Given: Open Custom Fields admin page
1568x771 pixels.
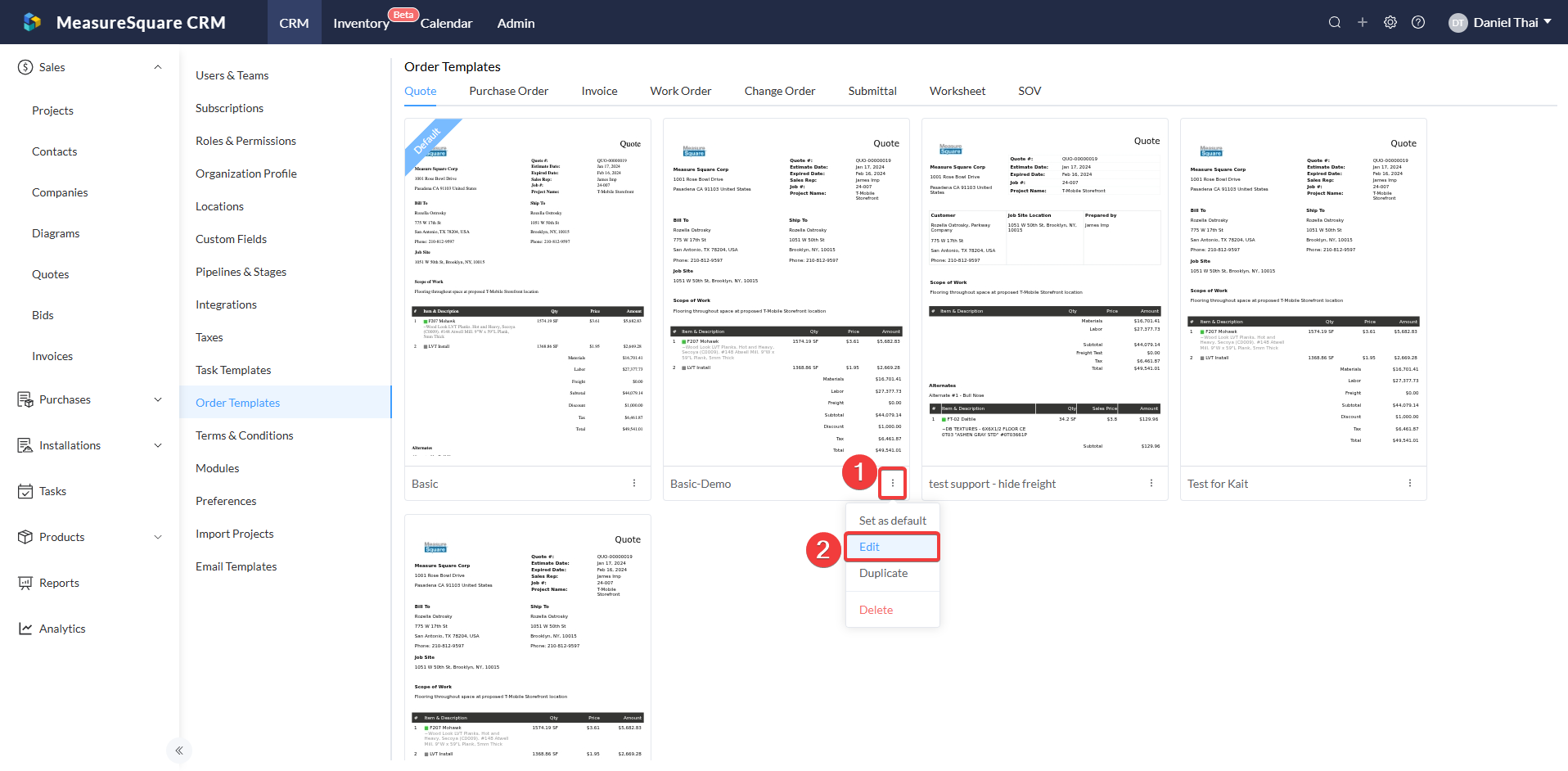Looking at the screenshot, I should coord(232,239).
